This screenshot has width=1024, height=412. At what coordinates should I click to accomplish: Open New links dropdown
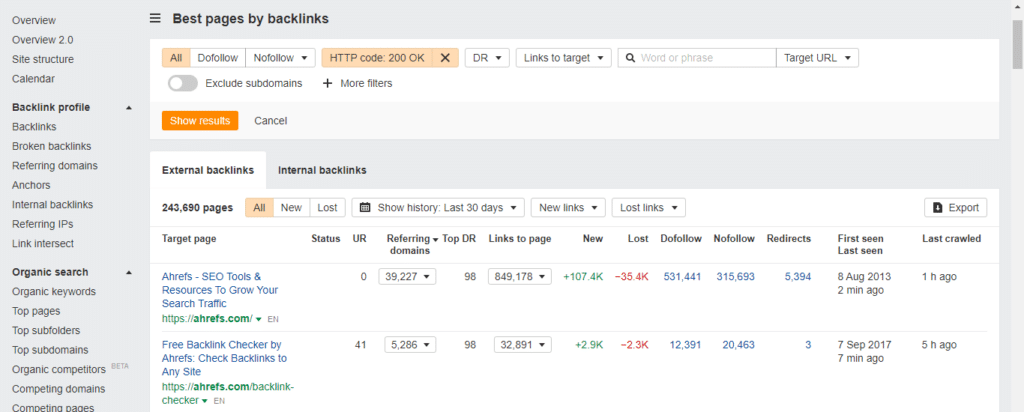(568, 208)
